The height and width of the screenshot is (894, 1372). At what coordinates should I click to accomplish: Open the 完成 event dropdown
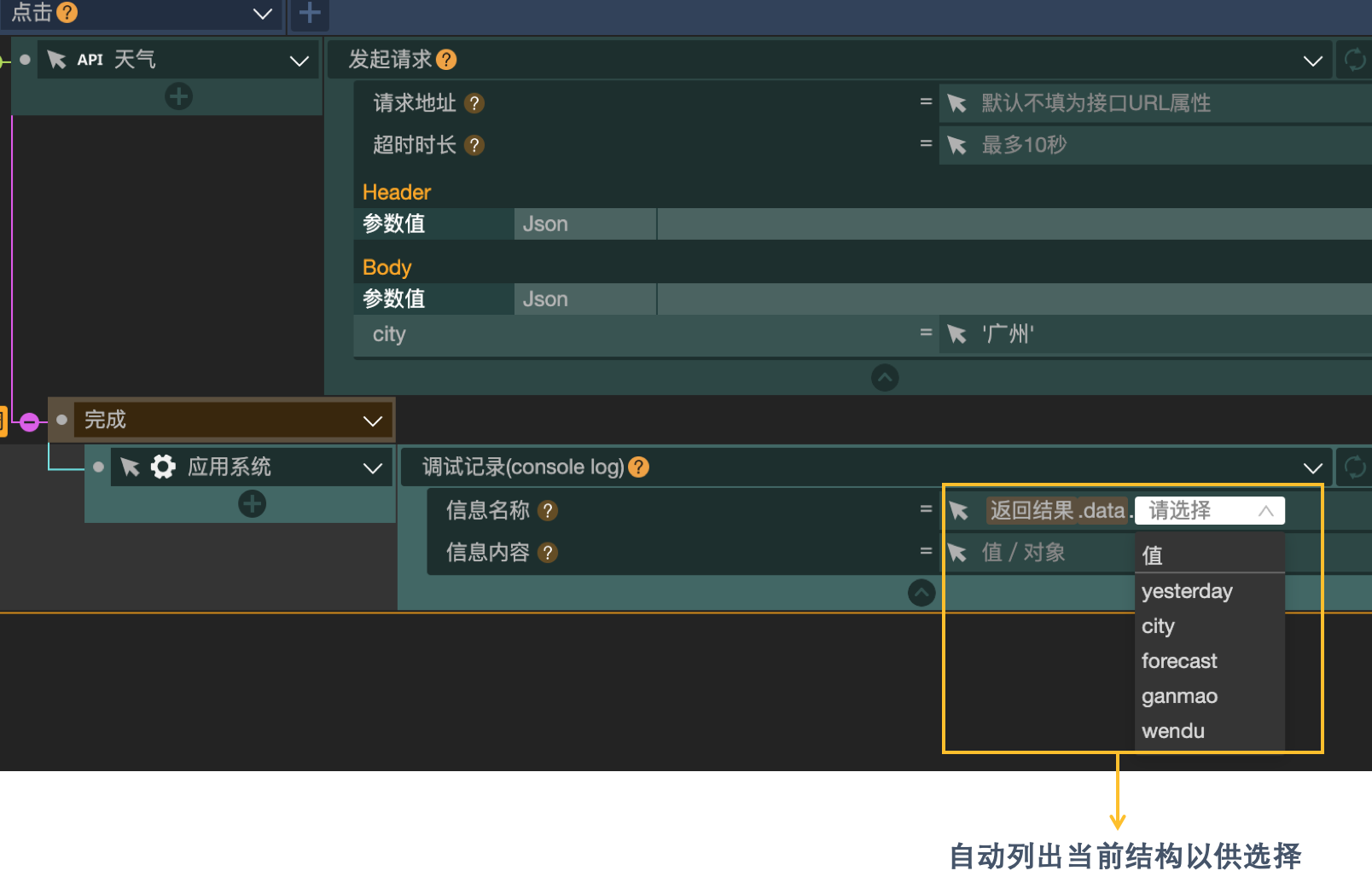[x=372, y=421]
